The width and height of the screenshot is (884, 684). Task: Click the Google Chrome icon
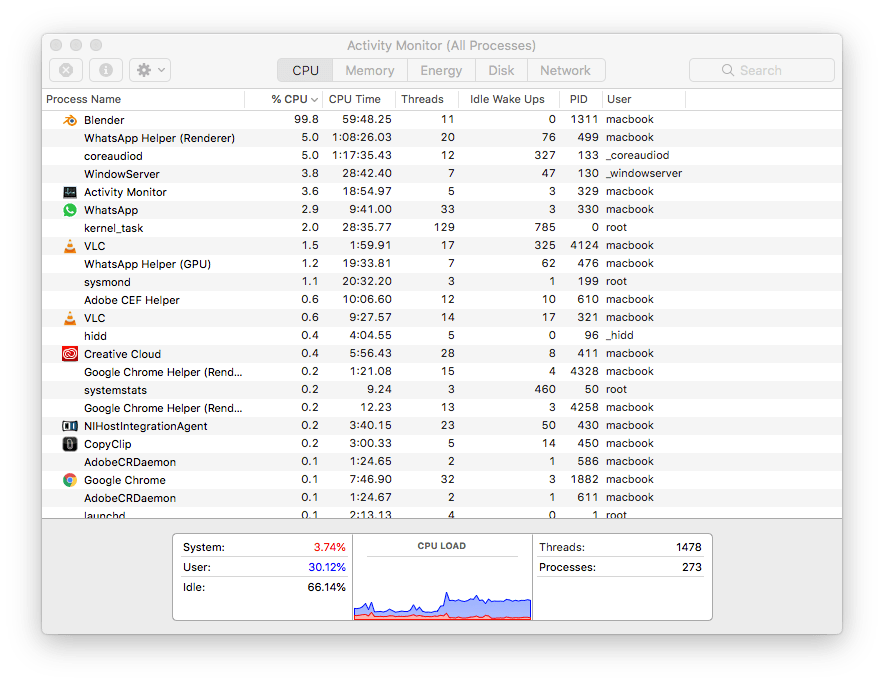pyautogui.click(x=70, y=480)
